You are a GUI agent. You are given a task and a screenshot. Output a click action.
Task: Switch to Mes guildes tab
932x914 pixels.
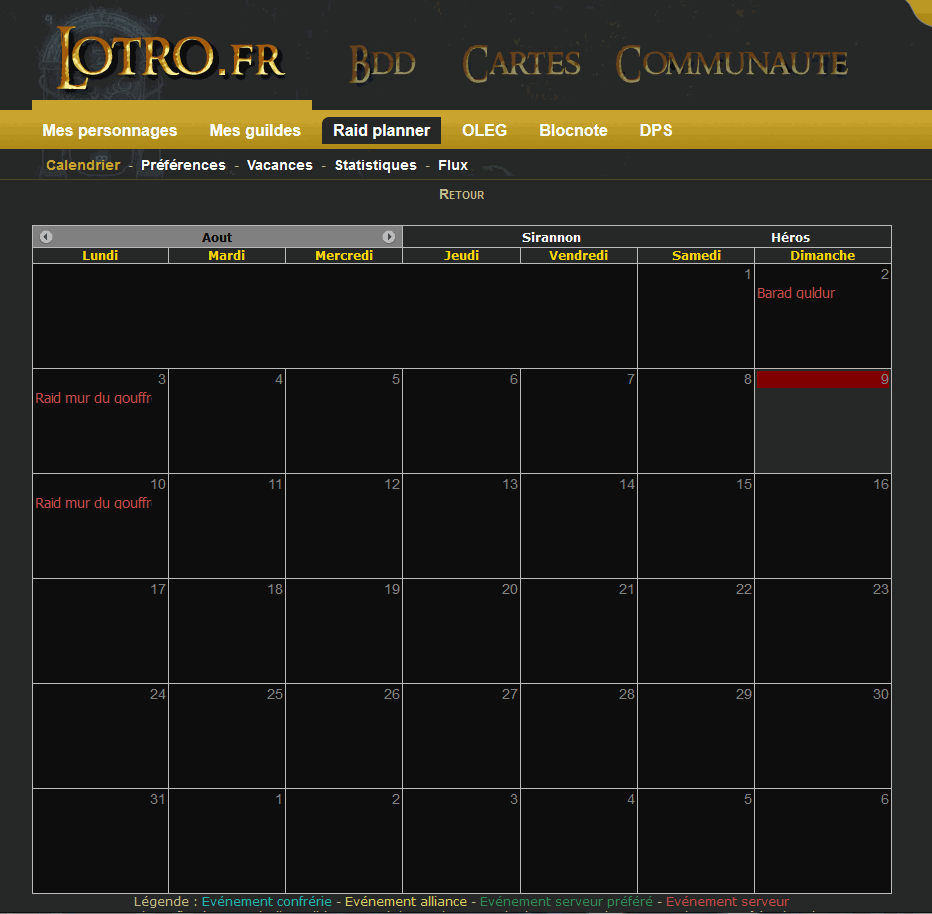[x=255, y=130]
